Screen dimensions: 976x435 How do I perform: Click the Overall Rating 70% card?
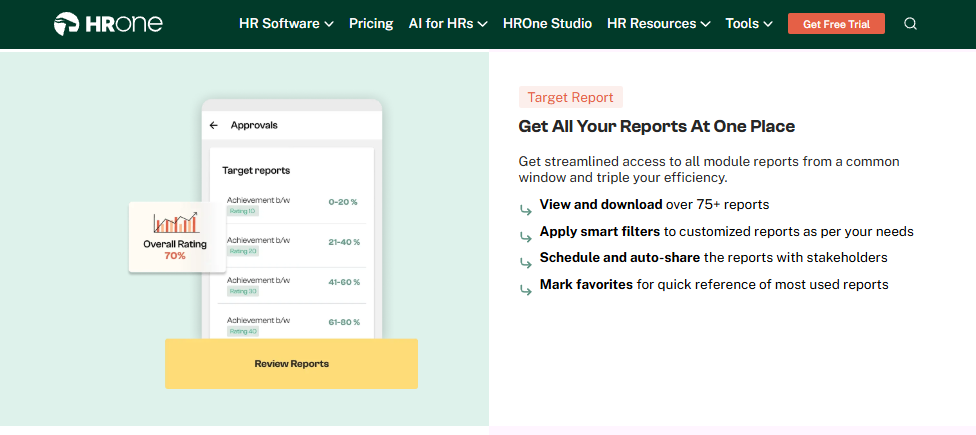[x=177, y=237]
